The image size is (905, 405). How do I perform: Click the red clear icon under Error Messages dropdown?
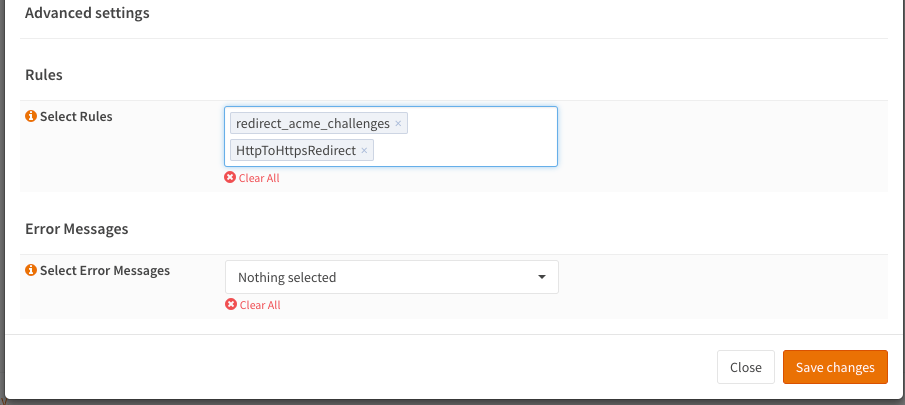[x=230, y=305]
